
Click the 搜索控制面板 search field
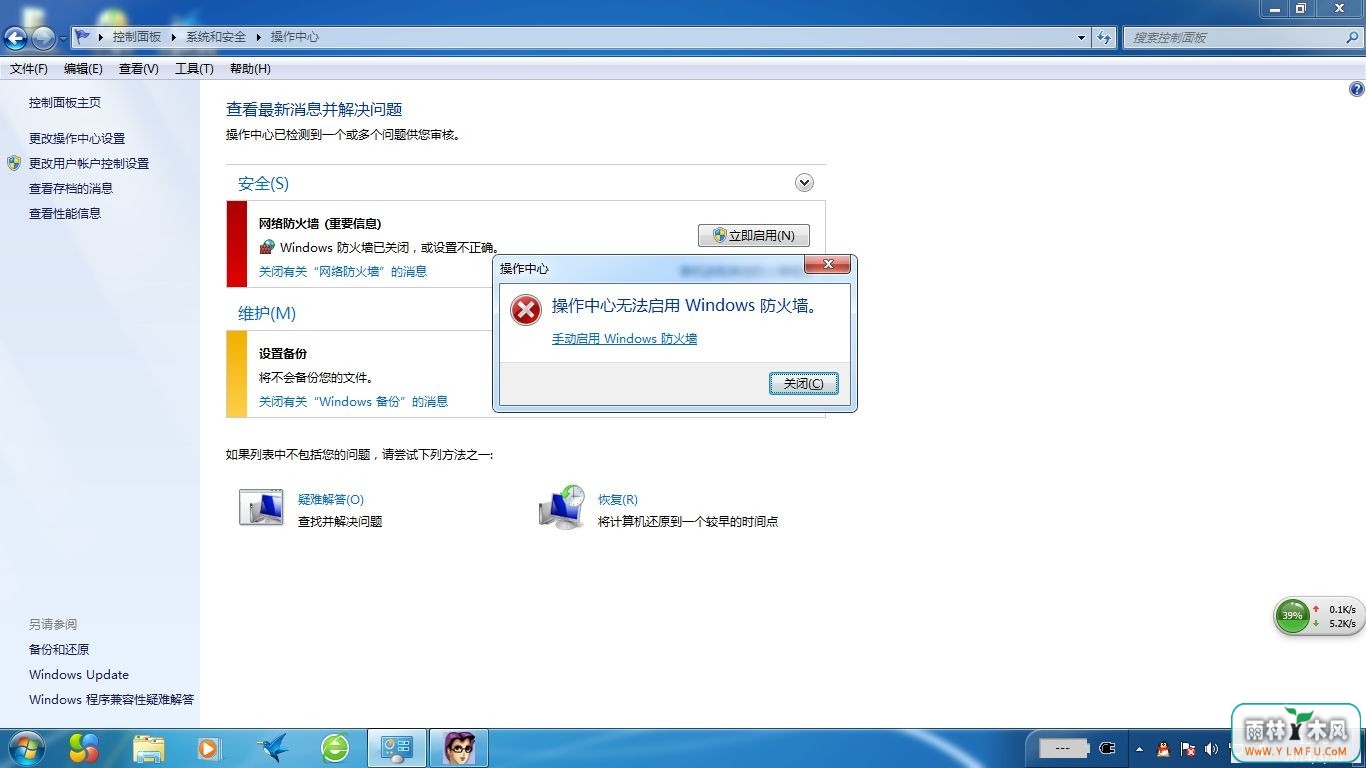[1233, 37]
